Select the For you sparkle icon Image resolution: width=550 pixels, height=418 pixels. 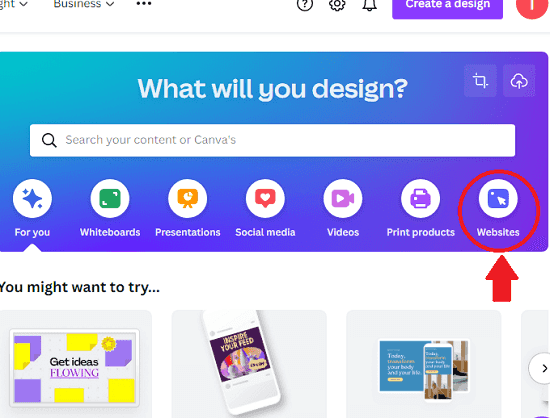click(32, 198)
